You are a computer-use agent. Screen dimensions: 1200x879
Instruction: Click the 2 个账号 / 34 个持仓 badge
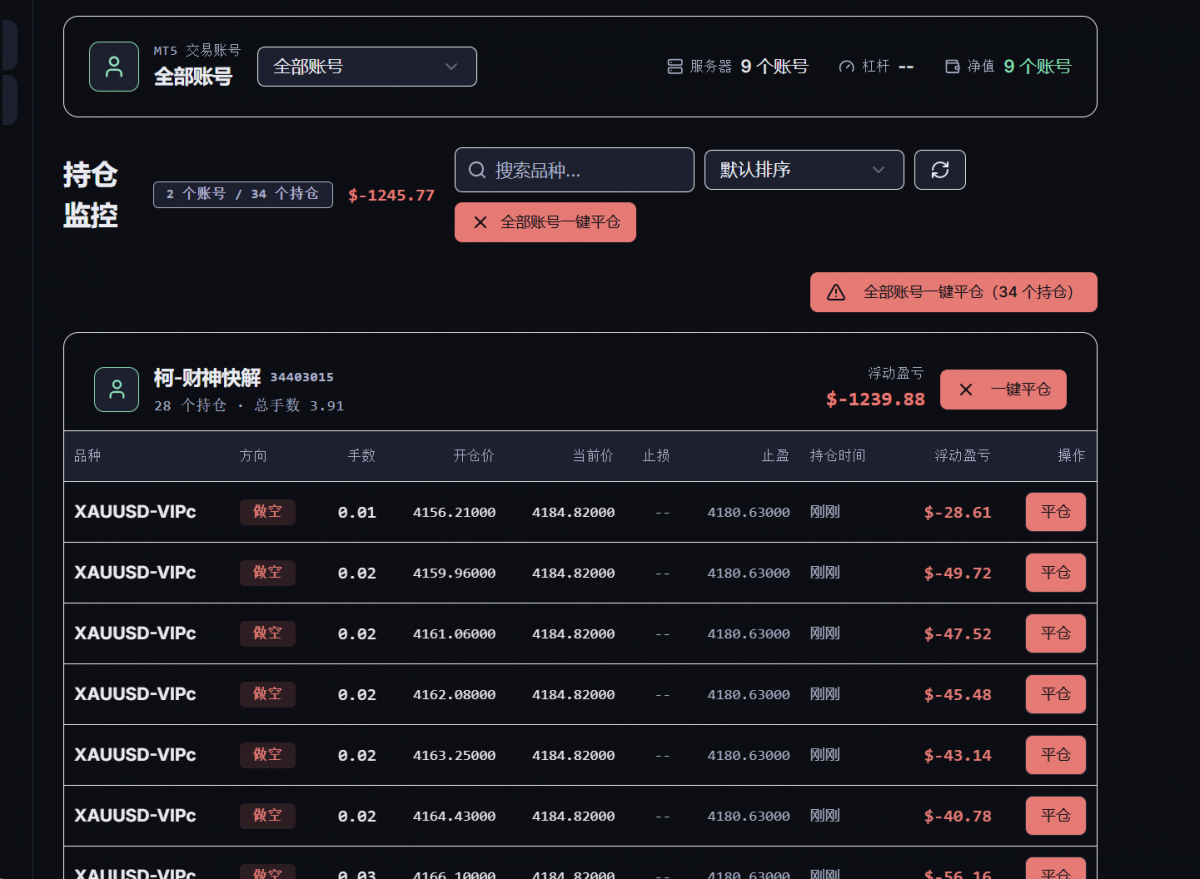pyautogui.click(x=243, y=194)
